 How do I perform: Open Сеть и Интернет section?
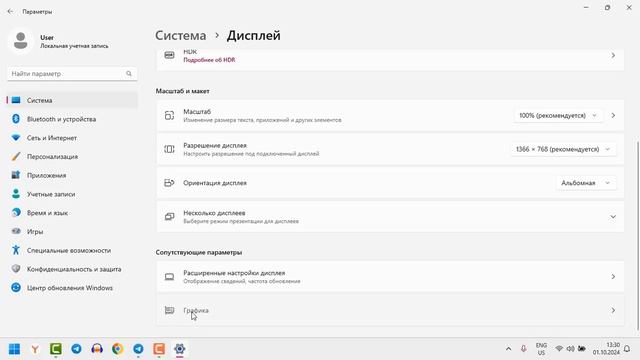click(x=72, y=138)
